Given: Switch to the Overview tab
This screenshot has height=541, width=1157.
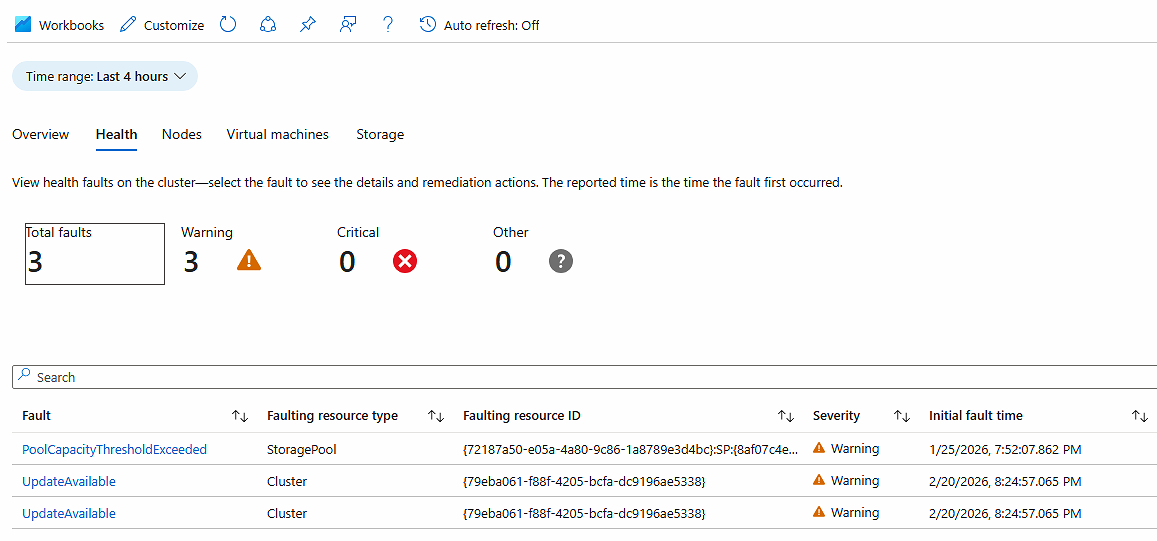Looking at the screenshot, I should [x=41, y=134].
